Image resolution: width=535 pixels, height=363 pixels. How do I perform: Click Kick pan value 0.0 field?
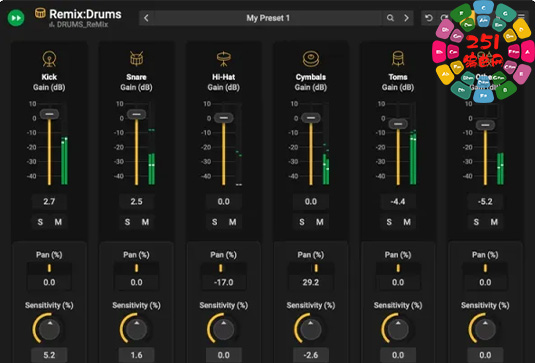point(49,282)
